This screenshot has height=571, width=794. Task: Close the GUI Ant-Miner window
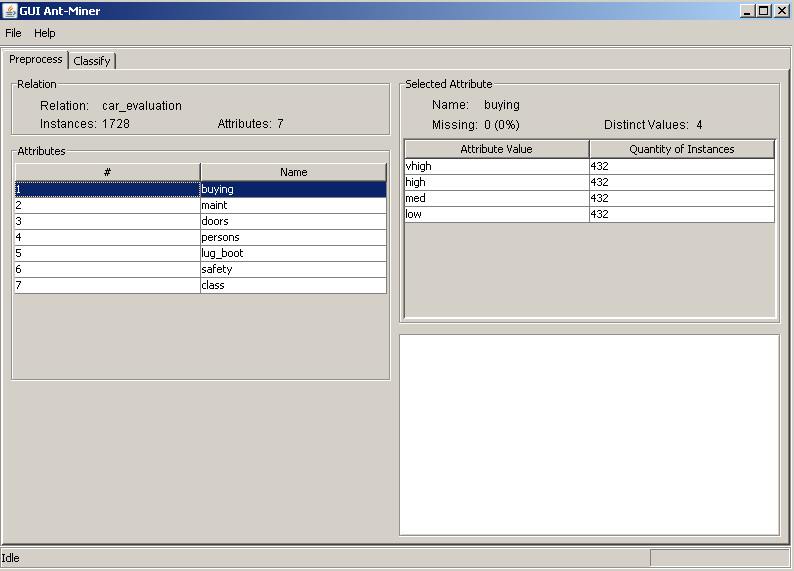pyautogui.click(x=781, y=11)
